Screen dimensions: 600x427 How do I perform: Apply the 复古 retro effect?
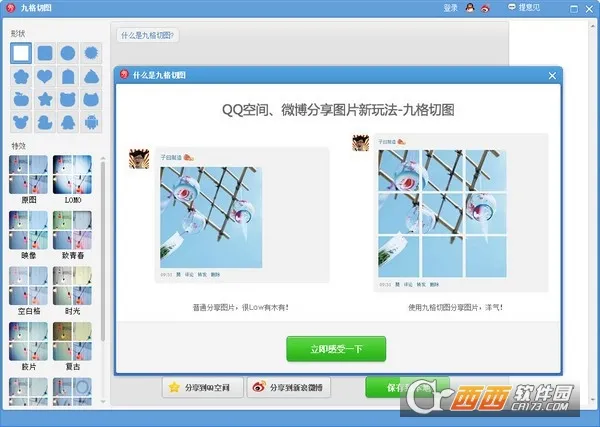click(72, 346)
